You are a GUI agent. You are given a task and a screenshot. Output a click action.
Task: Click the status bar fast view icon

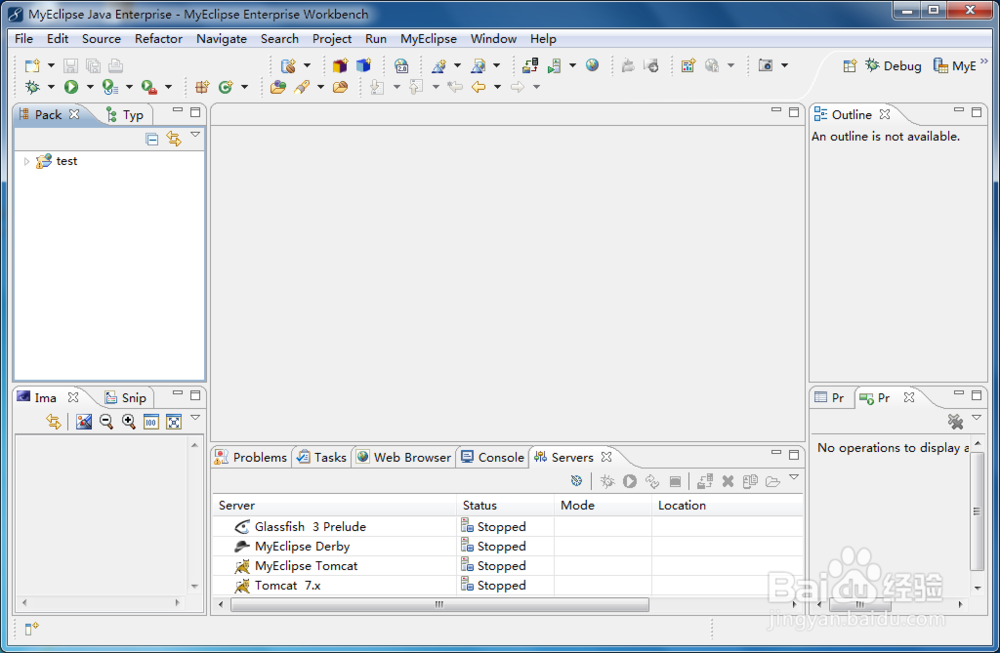[31, 629]
